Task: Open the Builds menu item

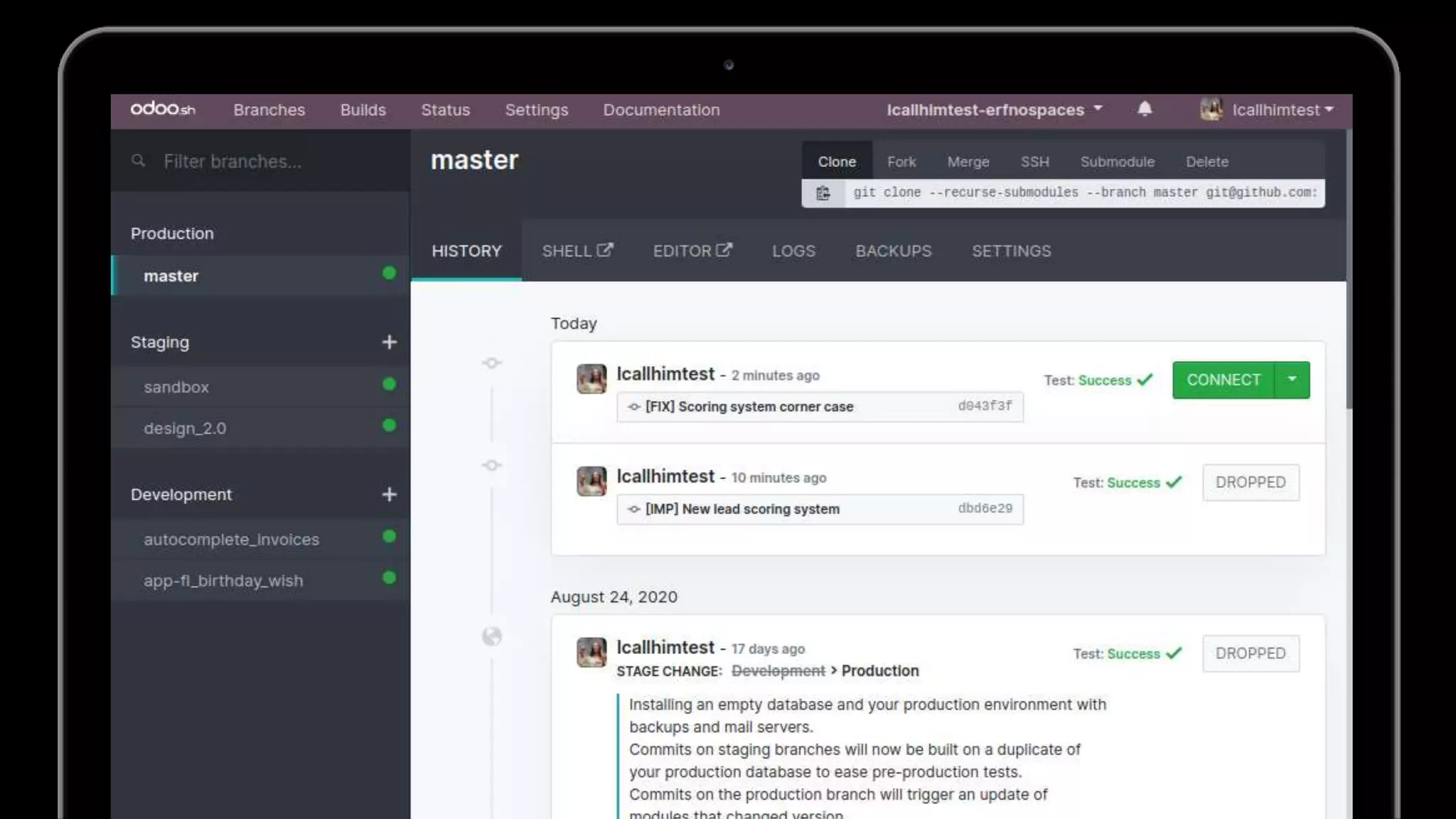Action: click(363, 109)
